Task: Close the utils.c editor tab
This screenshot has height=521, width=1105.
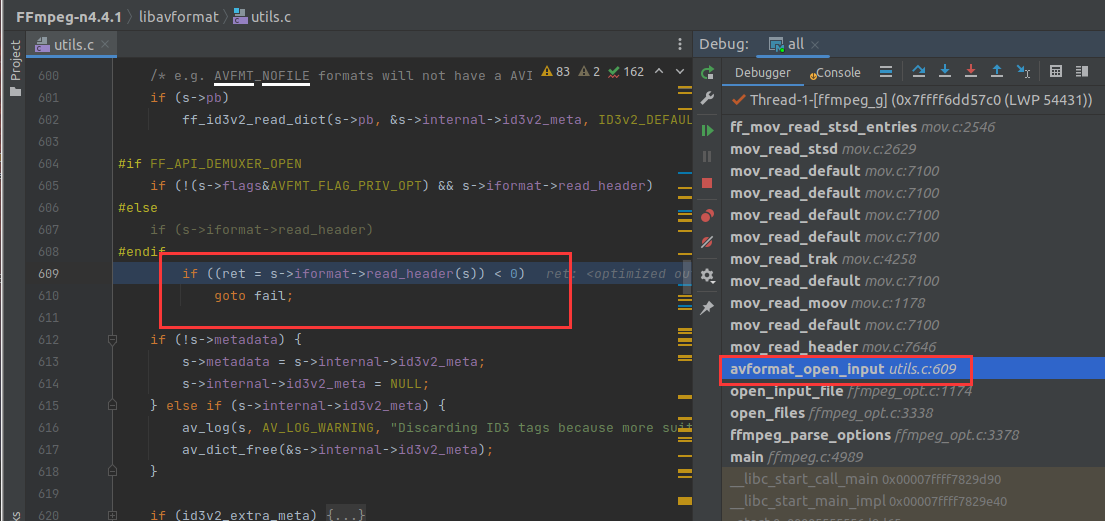Action: (x=105, y=44)
